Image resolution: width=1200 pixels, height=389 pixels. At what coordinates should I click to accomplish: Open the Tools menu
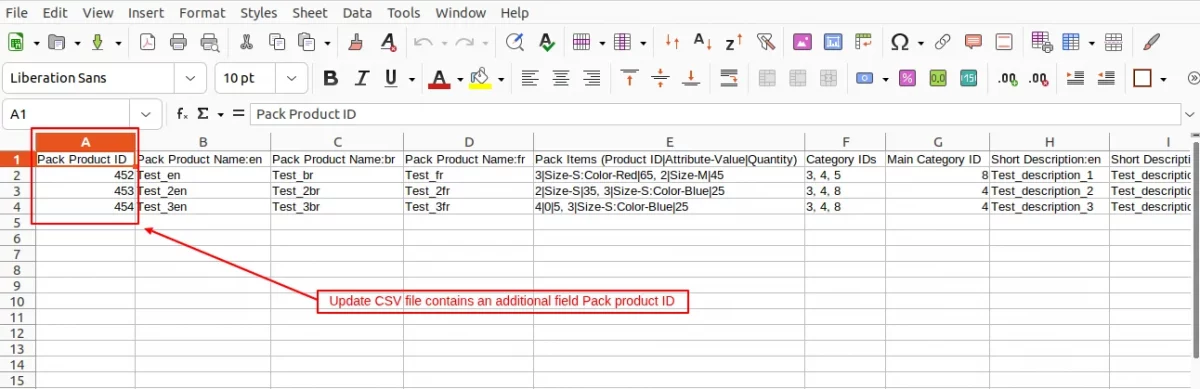pos(404,13)
